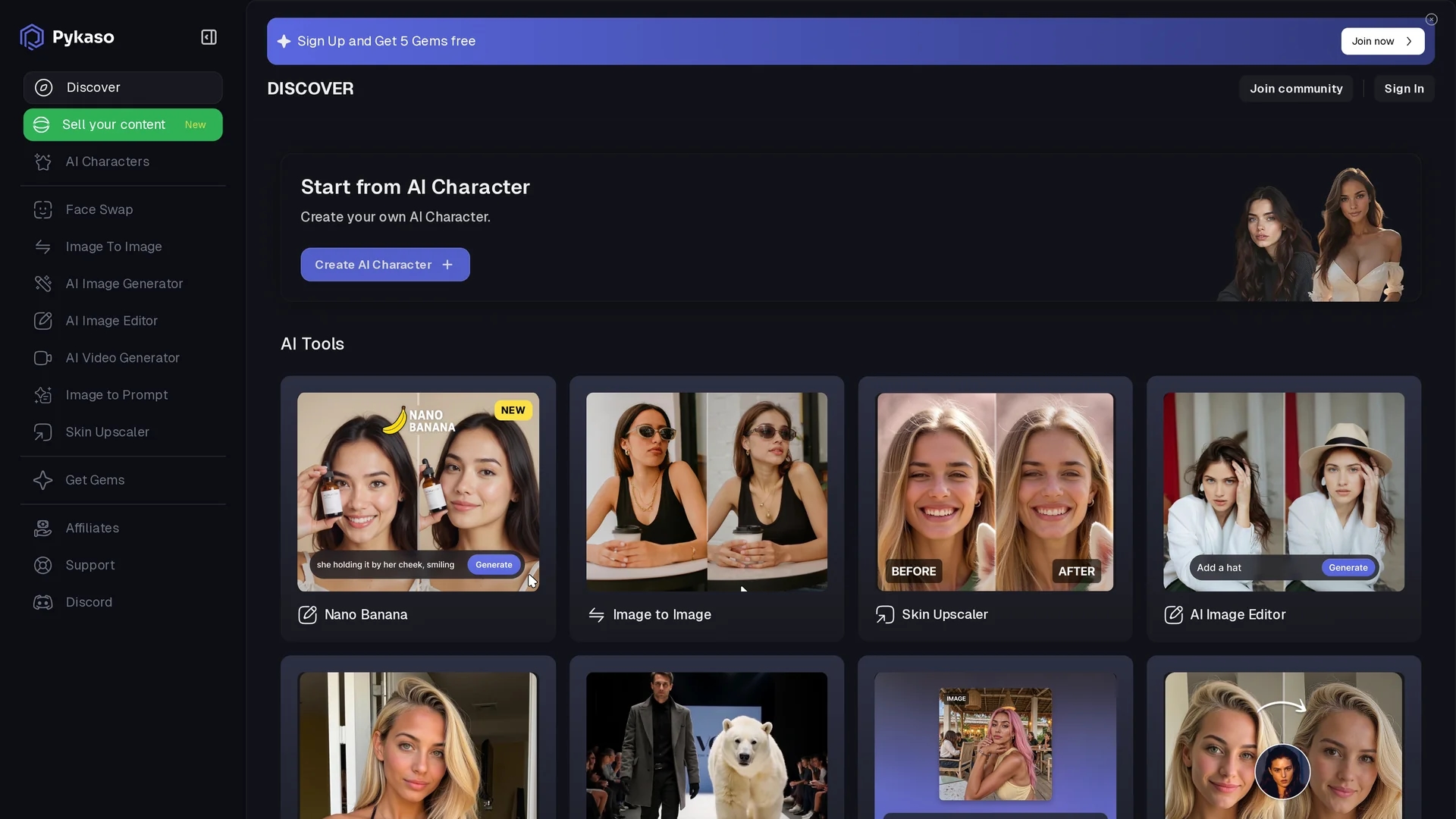Click the Sell your content coin icon

point(42,124)
